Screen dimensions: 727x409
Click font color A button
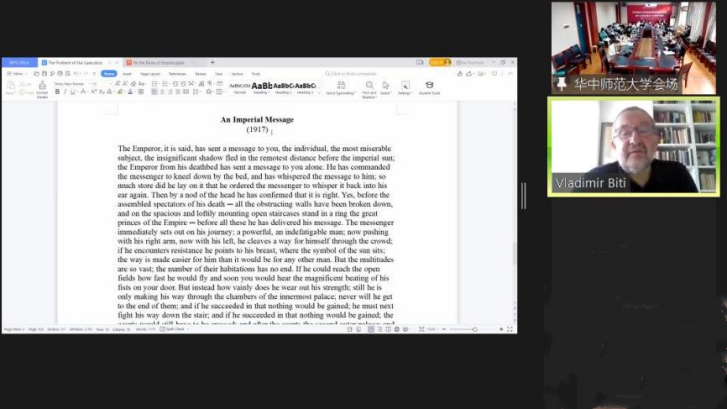[x=130, y=92]
